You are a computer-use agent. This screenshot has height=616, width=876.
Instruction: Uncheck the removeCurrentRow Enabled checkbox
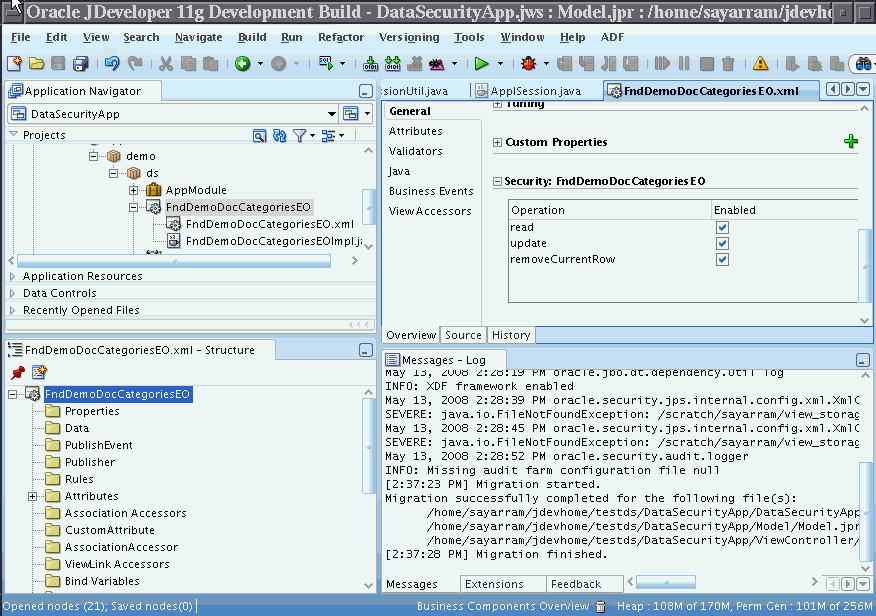pos(722,260)
